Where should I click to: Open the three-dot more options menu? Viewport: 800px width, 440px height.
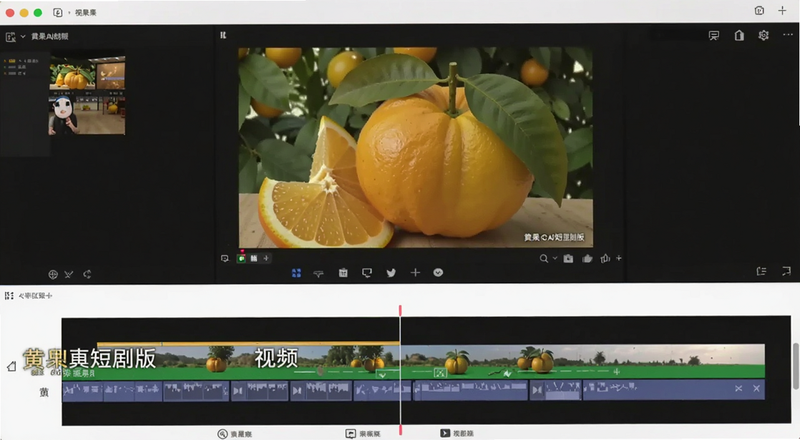coord(787,35)
